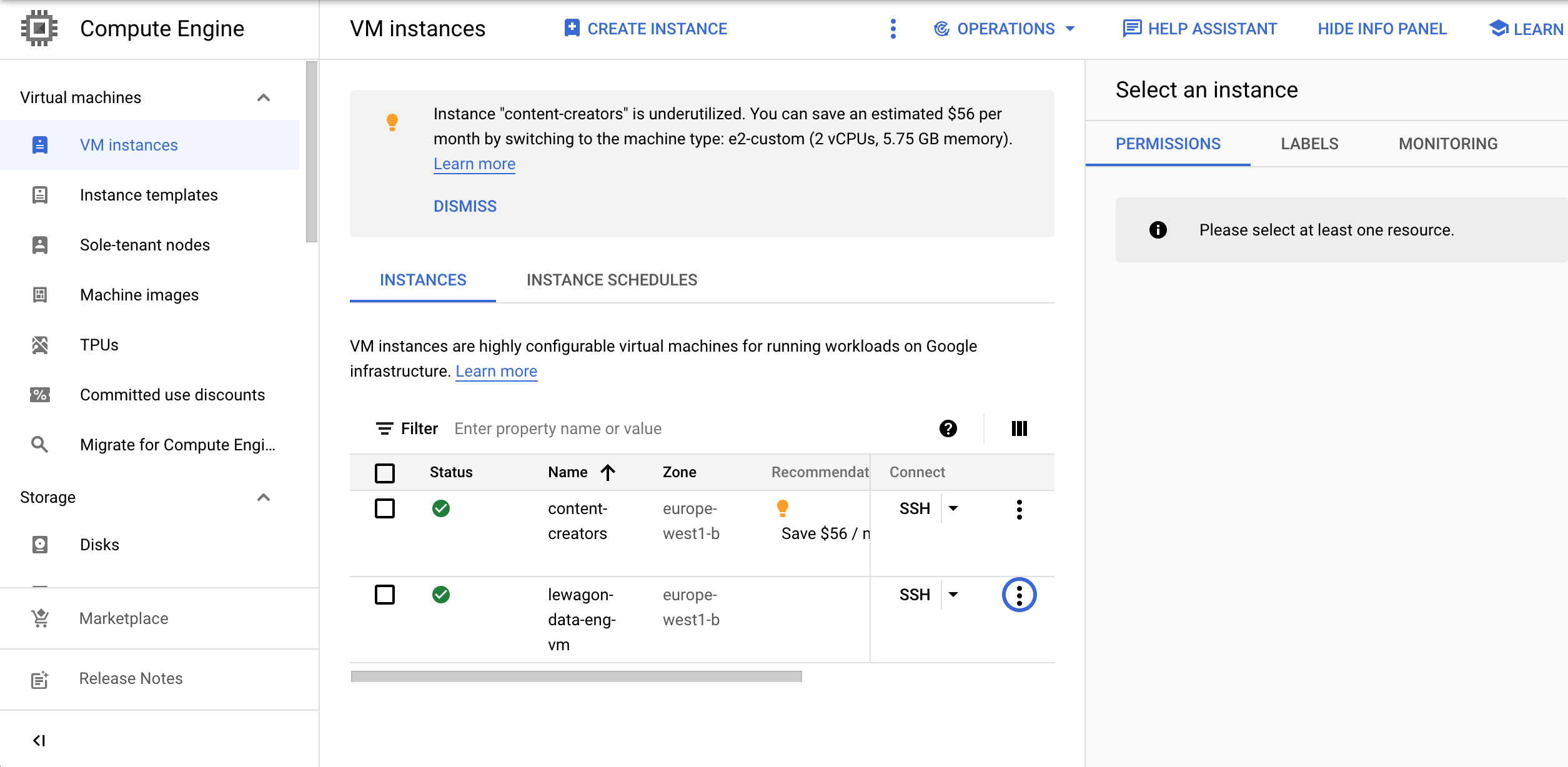Open more actions for content-creators row
The height and width of the screenshot is (767, 1568).
[1020, 510]
